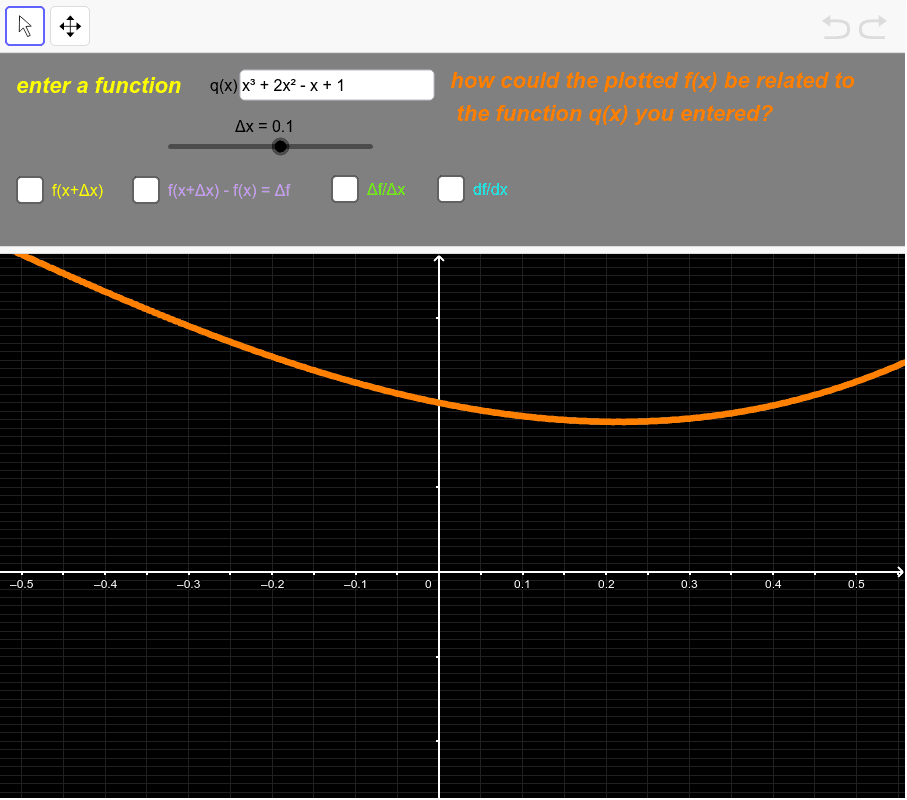The width and height of the screenshot is (907, 800).
Task: Click the x-axis label 0.4
Action: coord(773,584)
